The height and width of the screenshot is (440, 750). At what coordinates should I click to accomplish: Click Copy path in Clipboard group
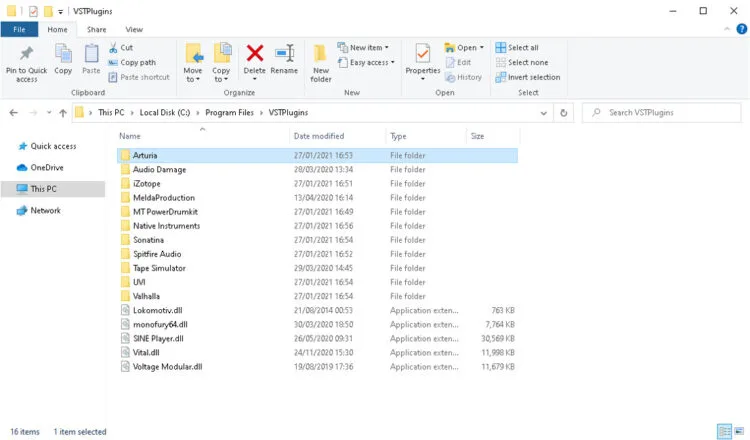click(x=132, y=62)
